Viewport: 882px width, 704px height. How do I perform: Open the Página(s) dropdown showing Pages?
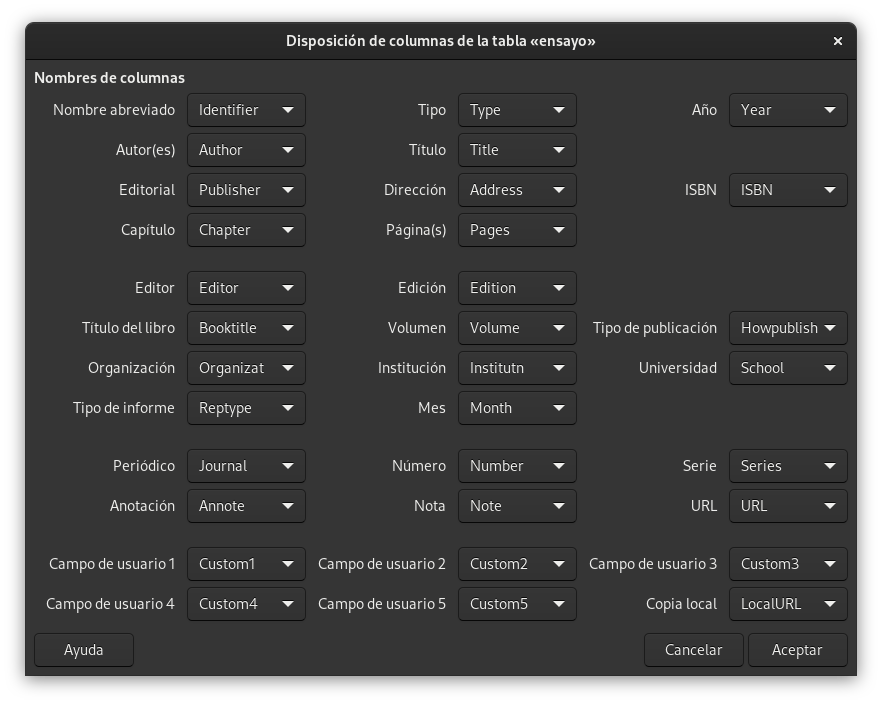(517, 230)
